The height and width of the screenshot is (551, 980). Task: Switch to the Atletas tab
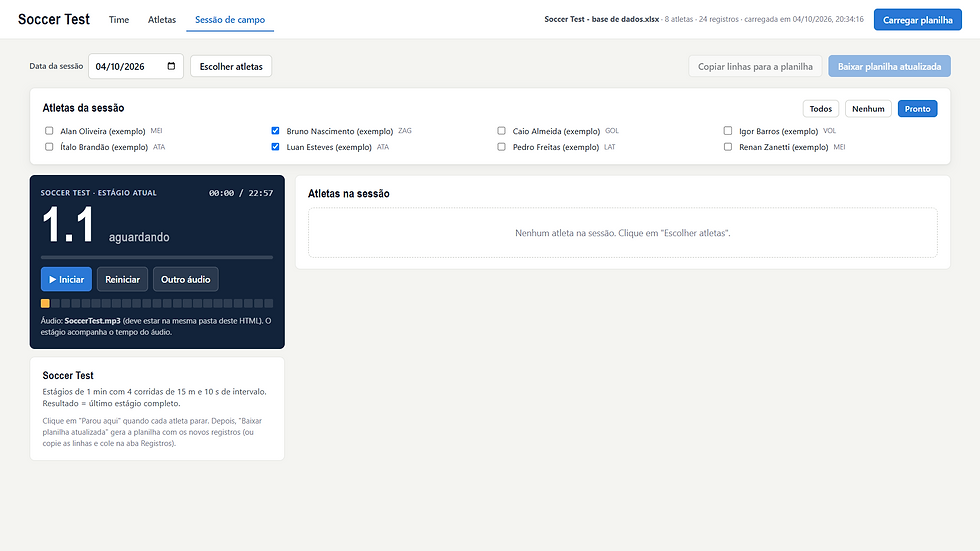click(x=162, y=19)
